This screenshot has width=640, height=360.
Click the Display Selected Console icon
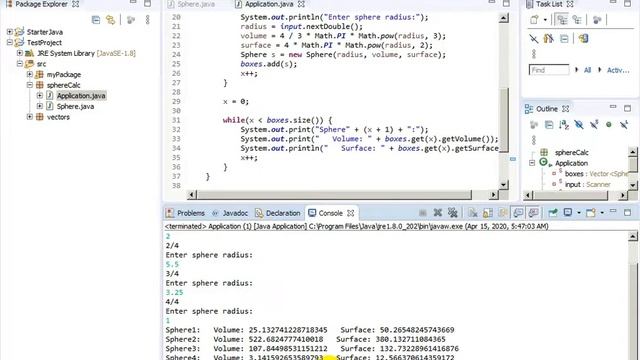pos(568,212)
